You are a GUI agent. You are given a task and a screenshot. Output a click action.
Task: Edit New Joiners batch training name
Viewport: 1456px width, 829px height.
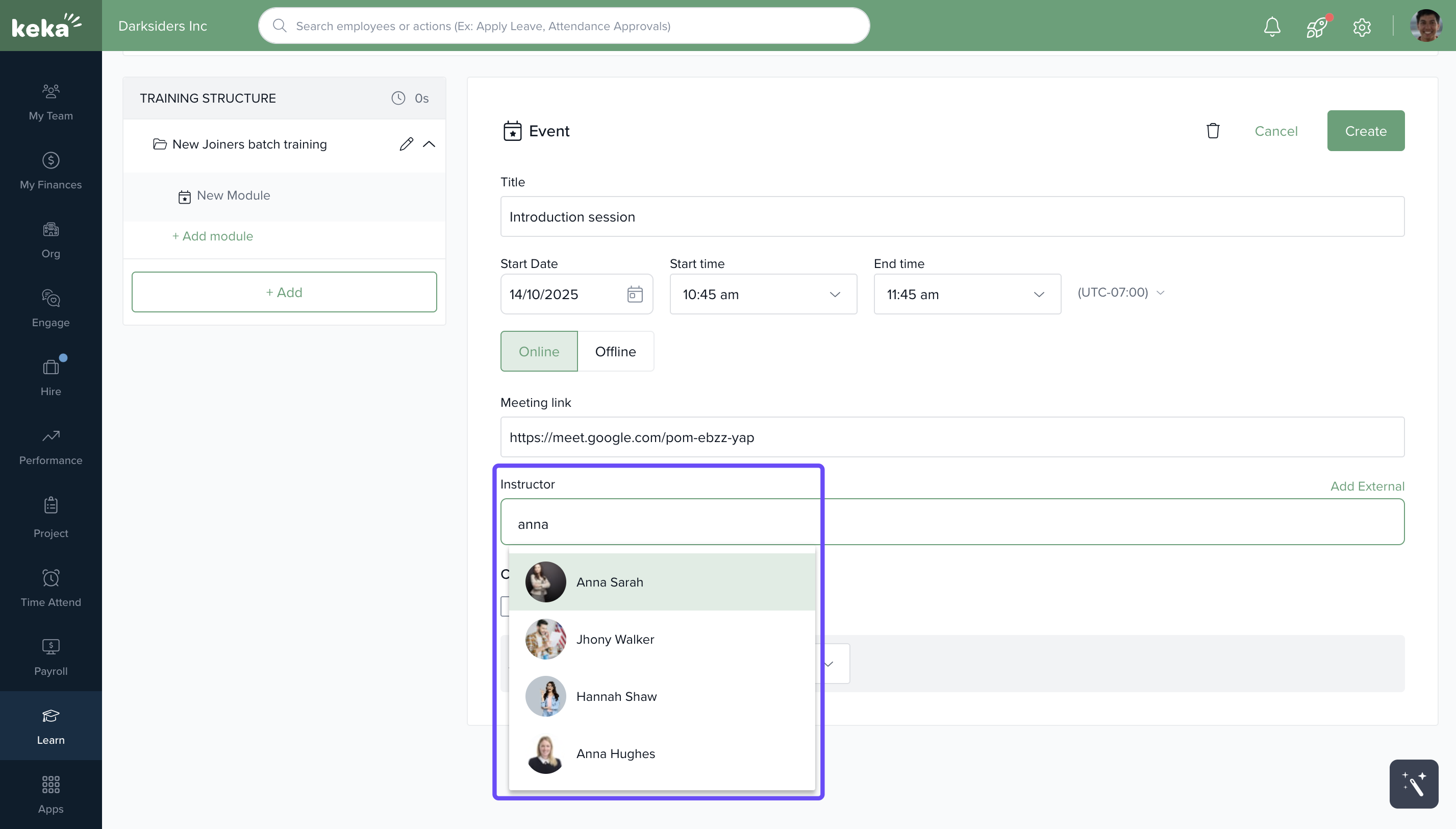coord(406,144)
